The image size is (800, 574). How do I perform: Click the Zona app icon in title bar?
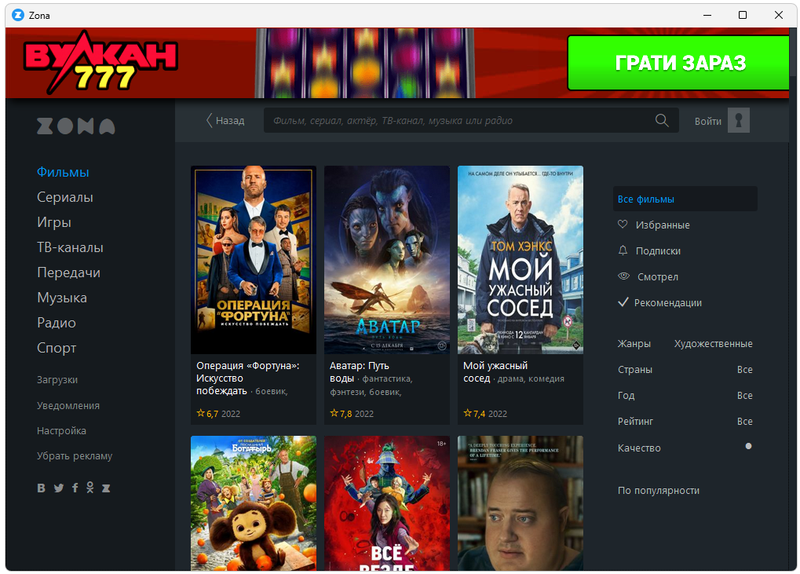click(x=18, y=15)
